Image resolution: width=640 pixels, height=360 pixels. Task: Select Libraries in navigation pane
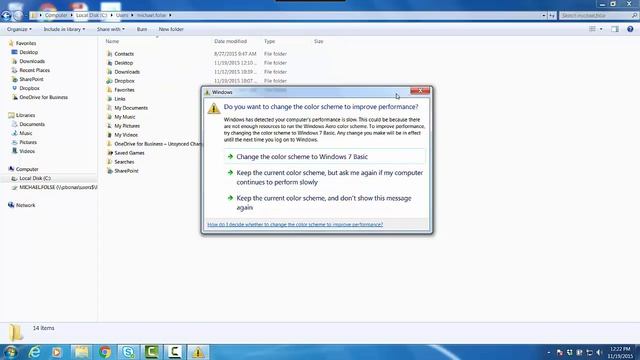[x=25, y=115]
